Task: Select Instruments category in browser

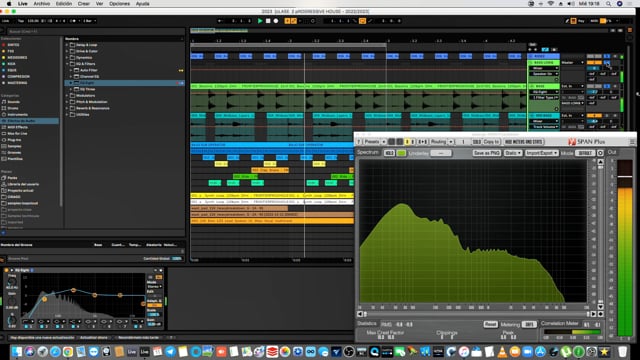Action: click(x=17, y=115)
